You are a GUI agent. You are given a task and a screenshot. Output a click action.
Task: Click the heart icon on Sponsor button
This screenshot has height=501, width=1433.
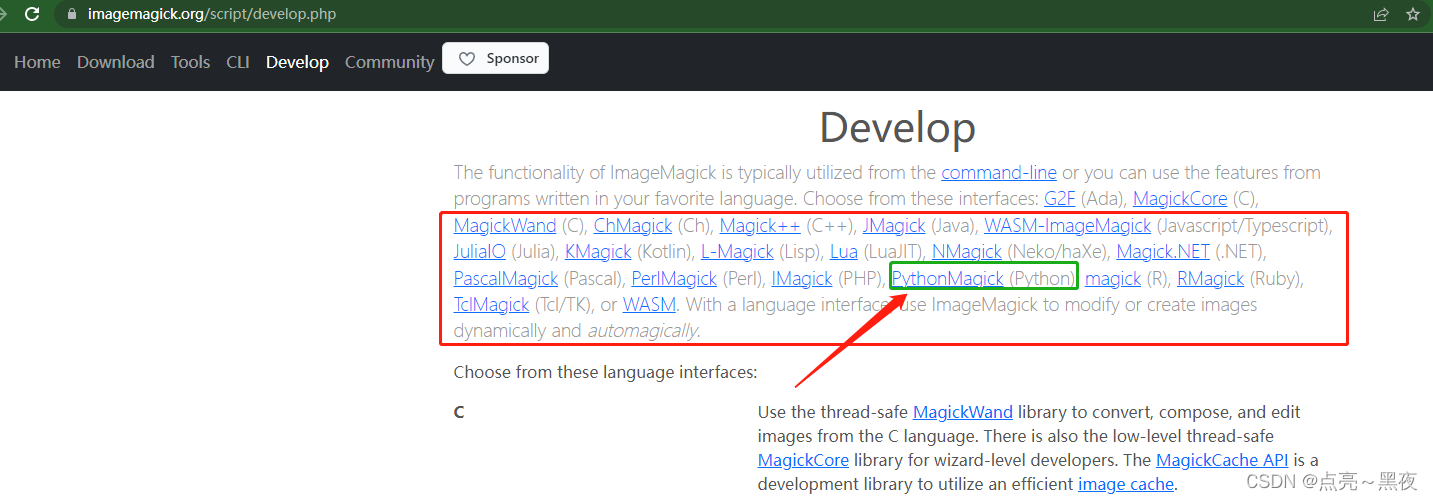pos(467,59)
